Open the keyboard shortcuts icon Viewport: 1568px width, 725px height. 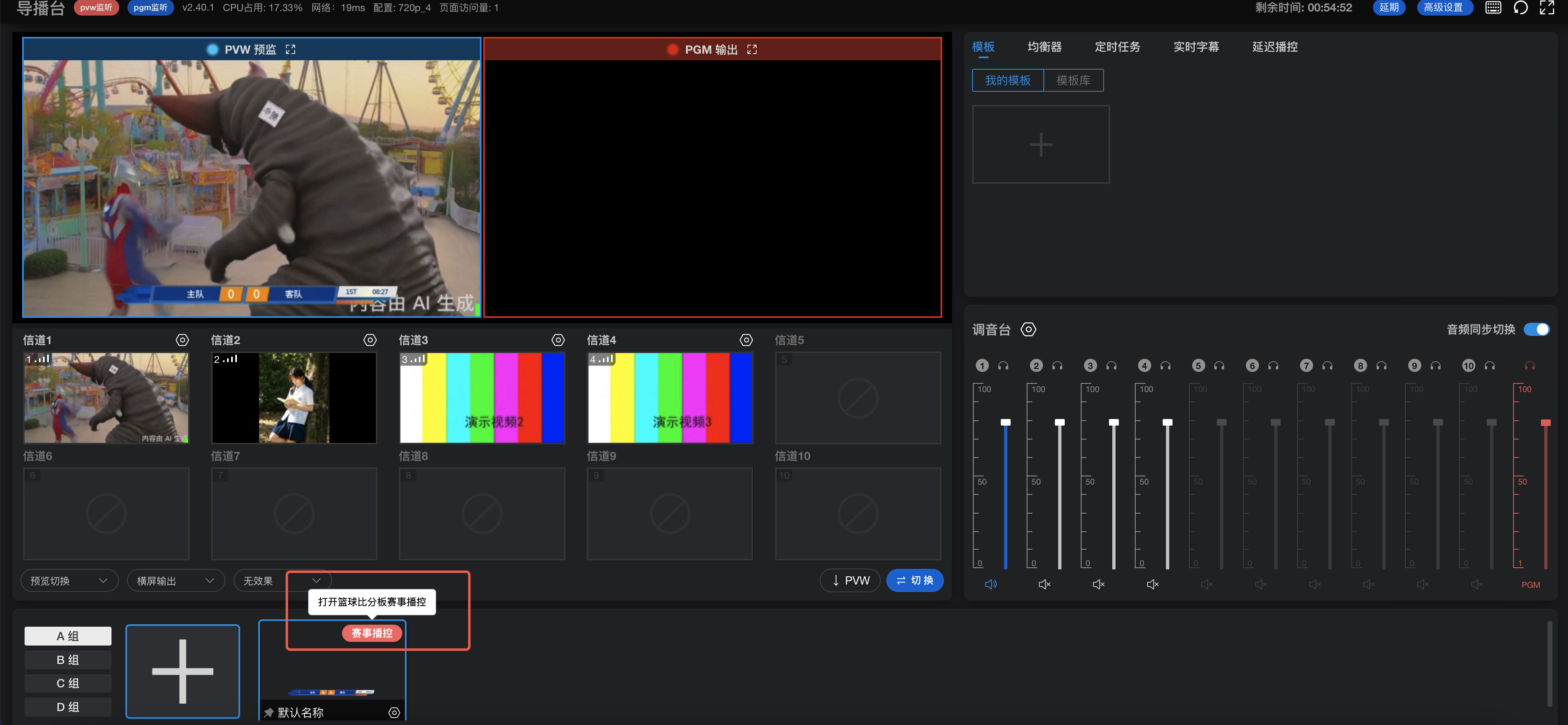pyautogui.click(x=1493, y=7)
